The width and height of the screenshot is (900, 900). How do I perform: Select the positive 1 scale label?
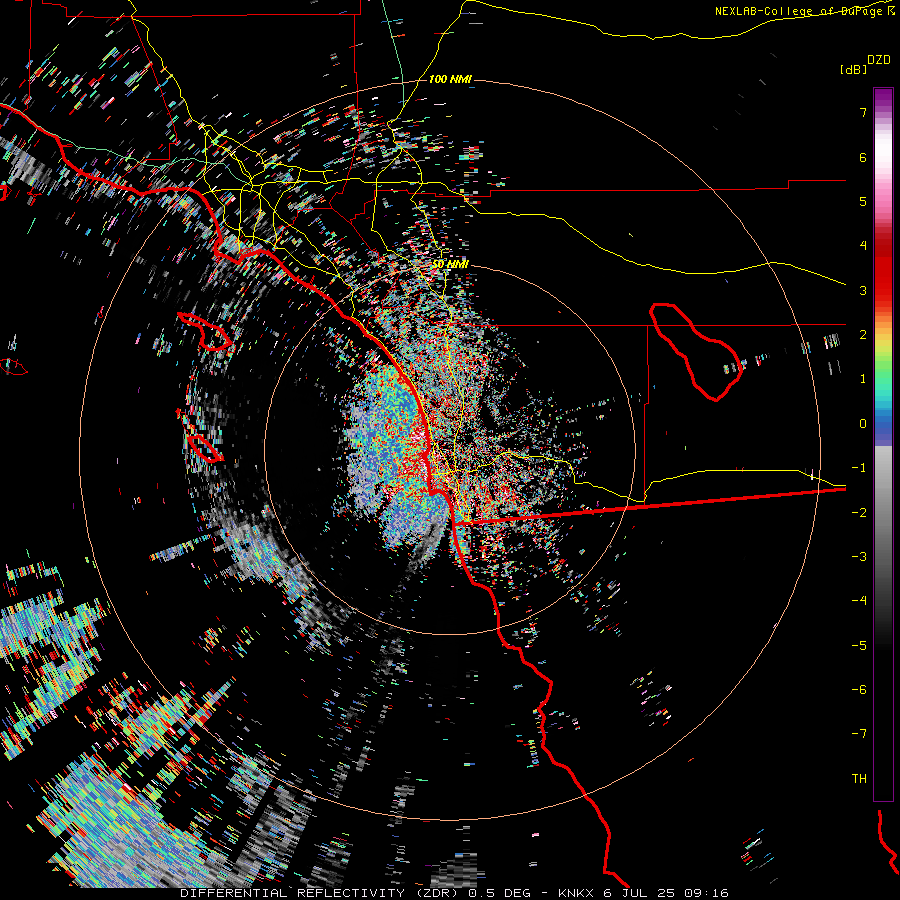point(863,379)
